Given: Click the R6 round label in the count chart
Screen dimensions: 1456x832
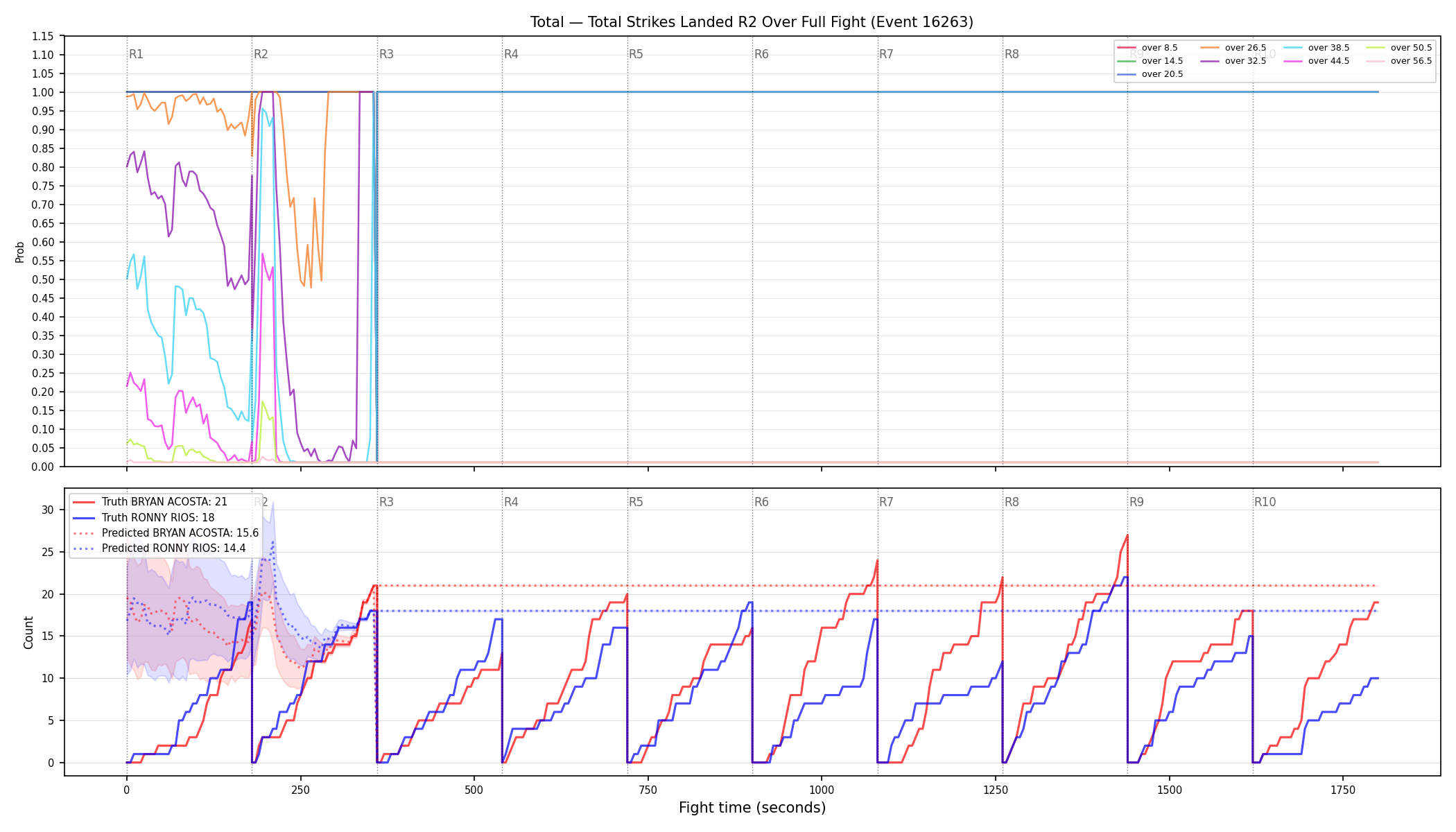Looking at the screenshot, I should [761, 502].
